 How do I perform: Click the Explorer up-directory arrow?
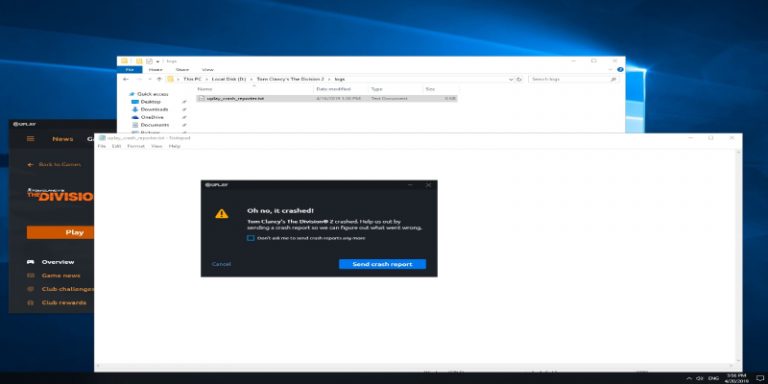159,79
